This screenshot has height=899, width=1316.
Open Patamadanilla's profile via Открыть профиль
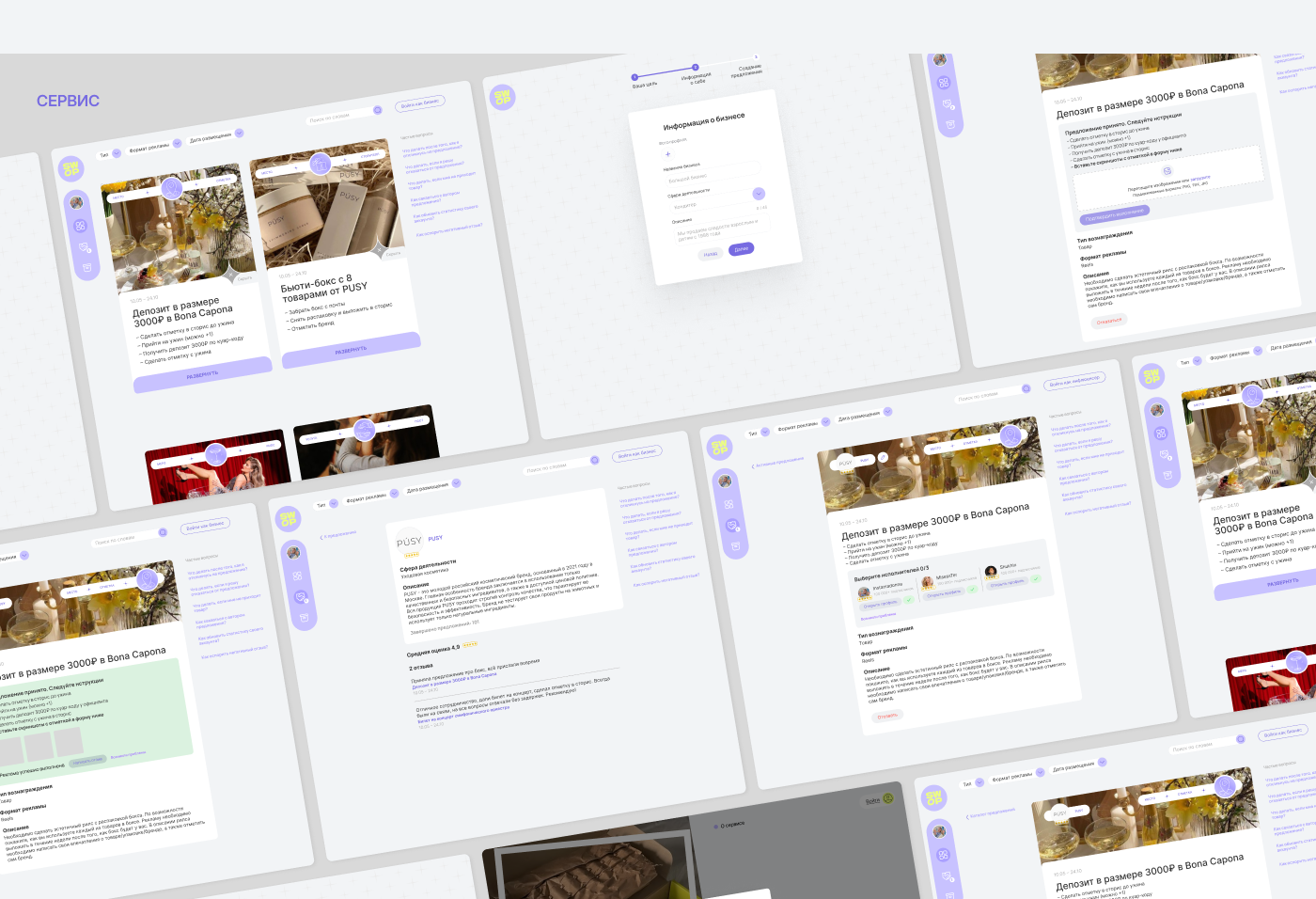881,605
